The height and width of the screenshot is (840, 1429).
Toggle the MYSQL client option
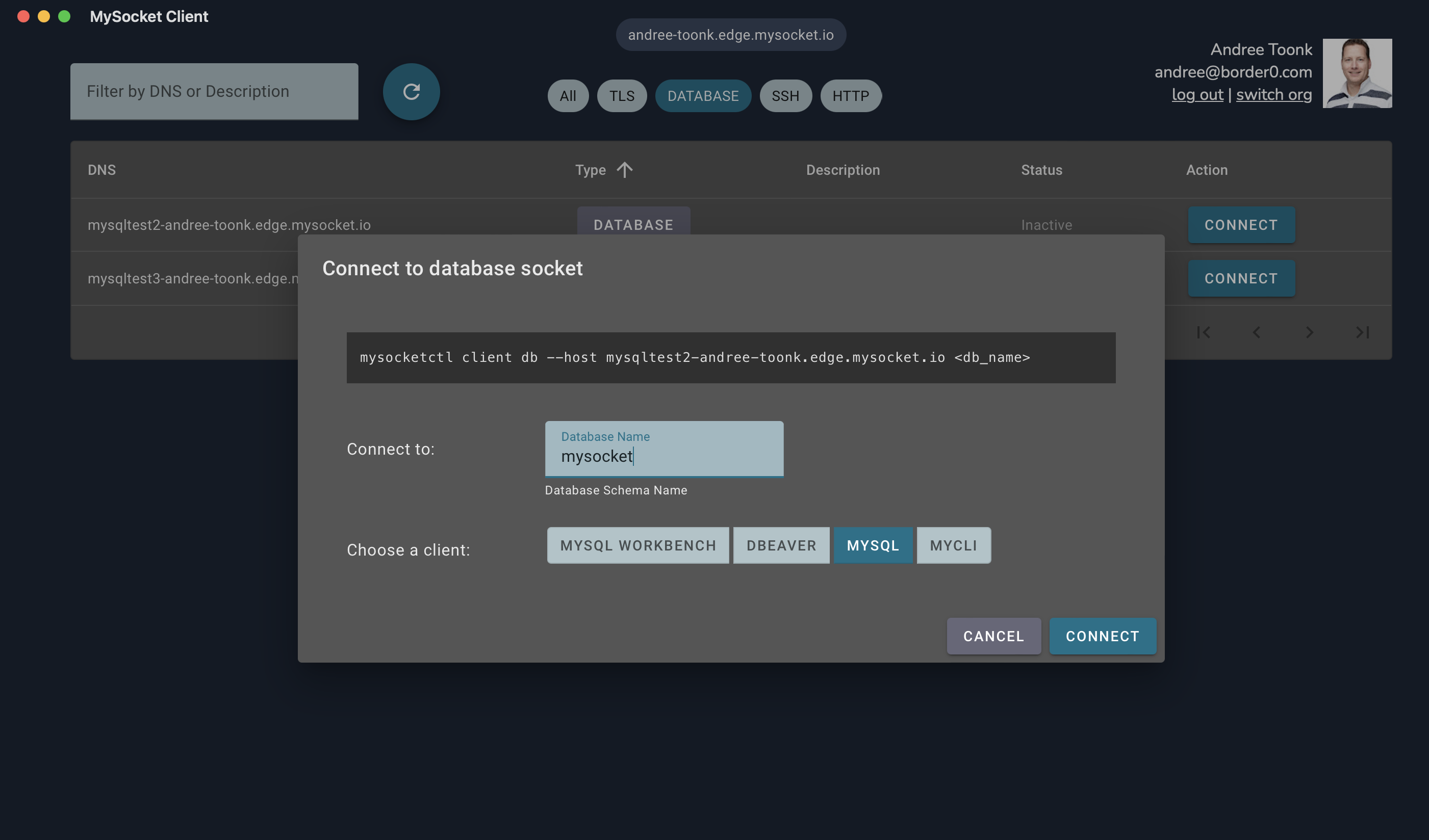[873, 545]
